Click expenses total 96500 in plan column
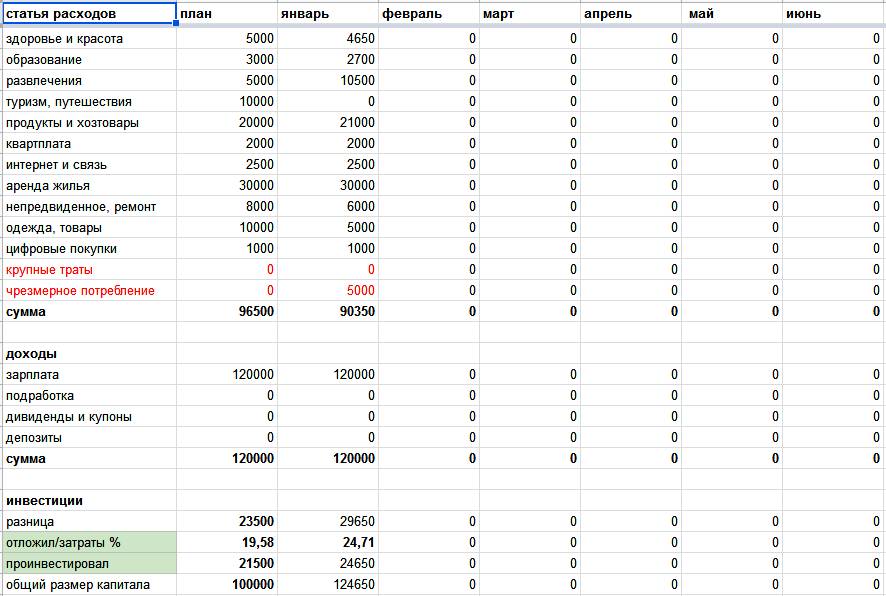 (x=227, y=312)
